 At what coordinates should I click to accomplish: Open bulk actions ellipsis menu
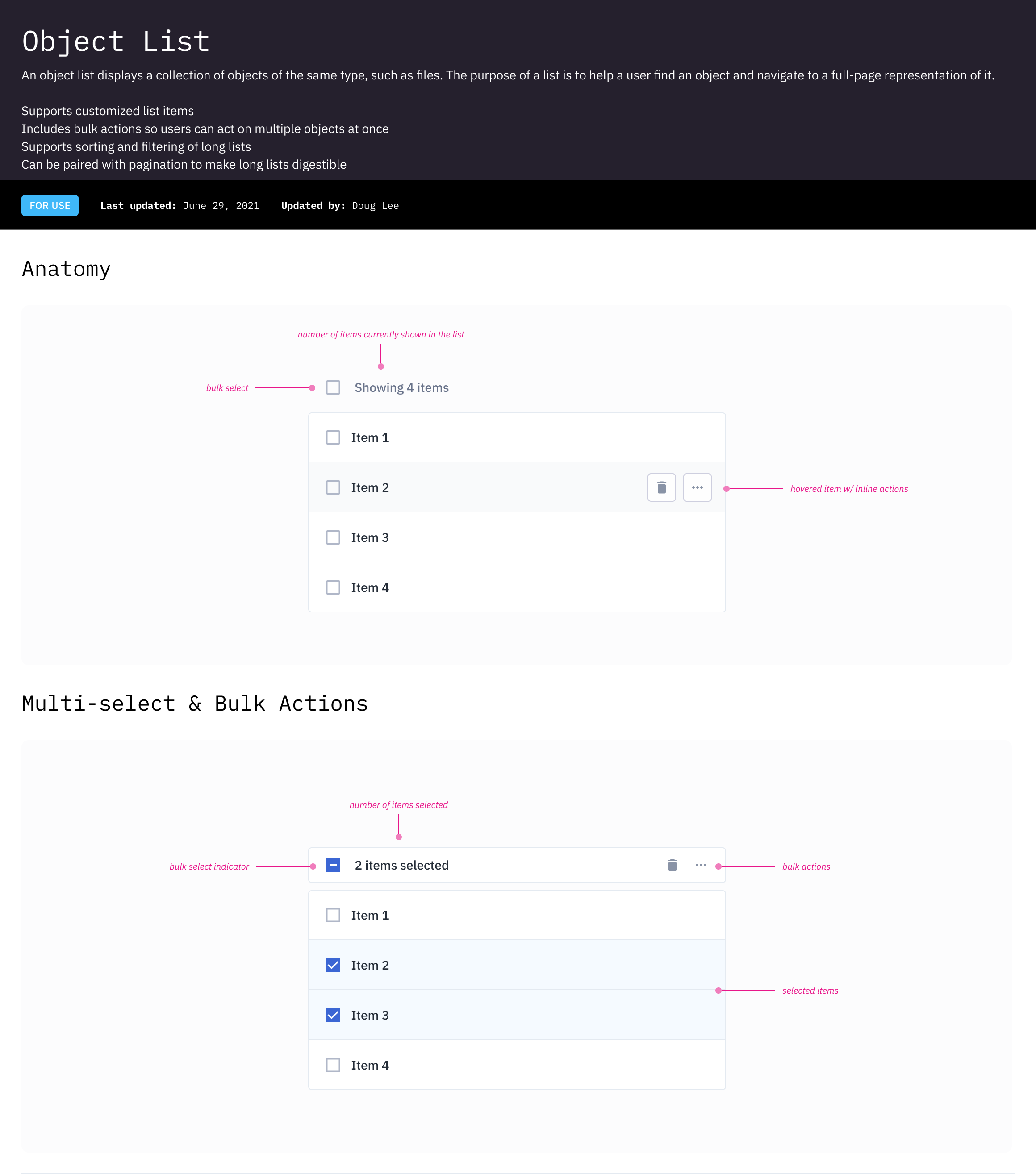pos(701,865)
